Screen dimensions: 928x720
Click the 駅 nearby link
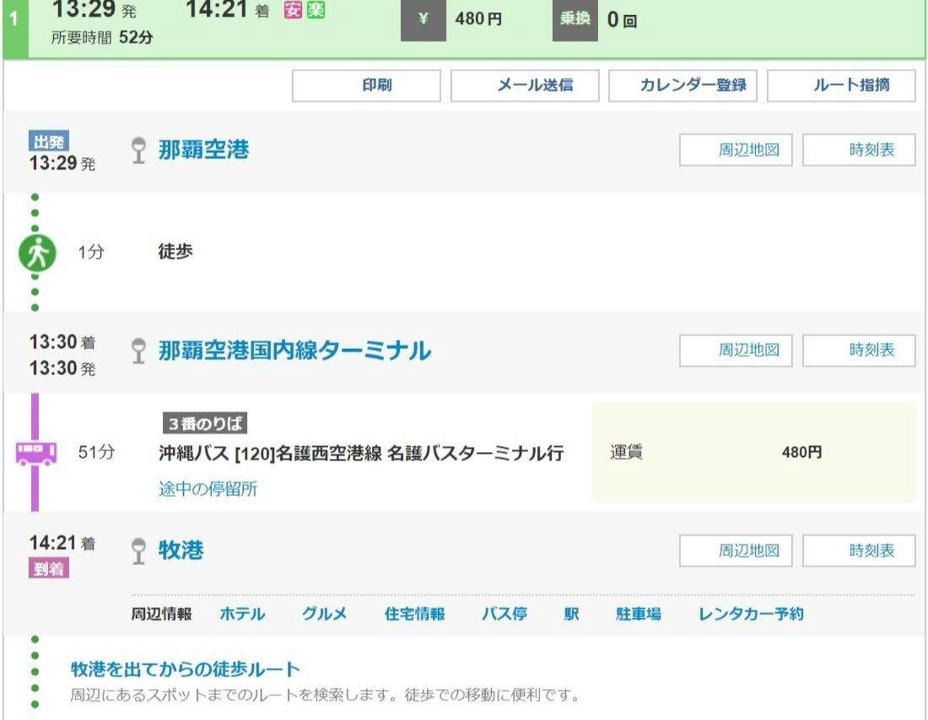tap(571, 614)
